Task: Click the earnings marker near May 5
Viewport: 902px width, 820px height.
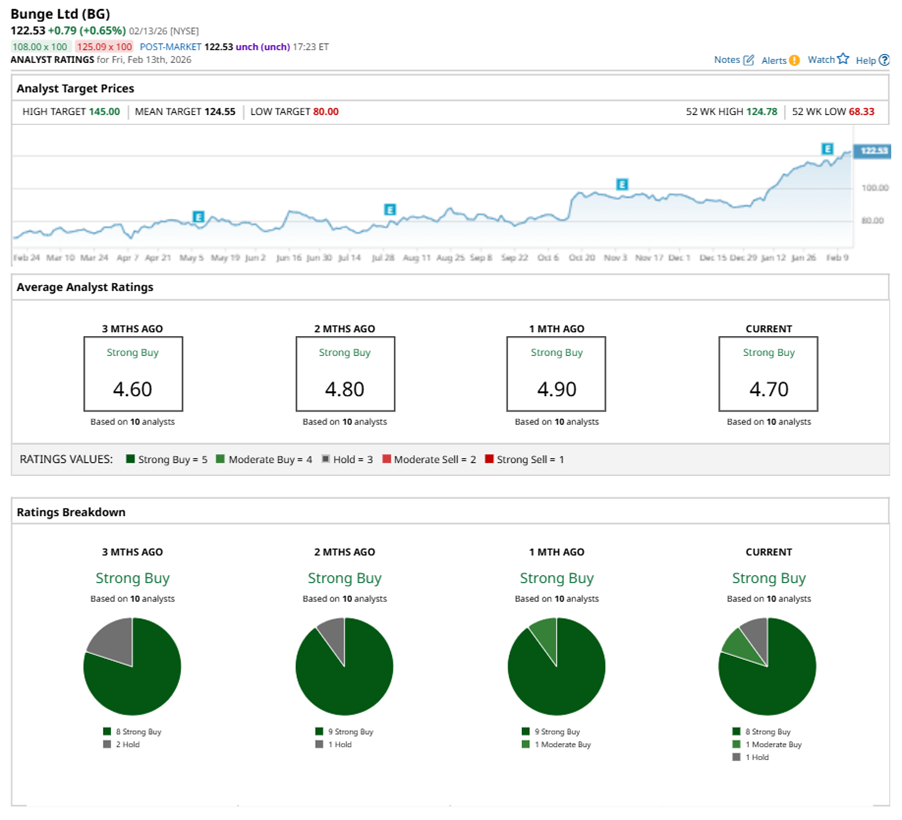Action: [199, 215]
